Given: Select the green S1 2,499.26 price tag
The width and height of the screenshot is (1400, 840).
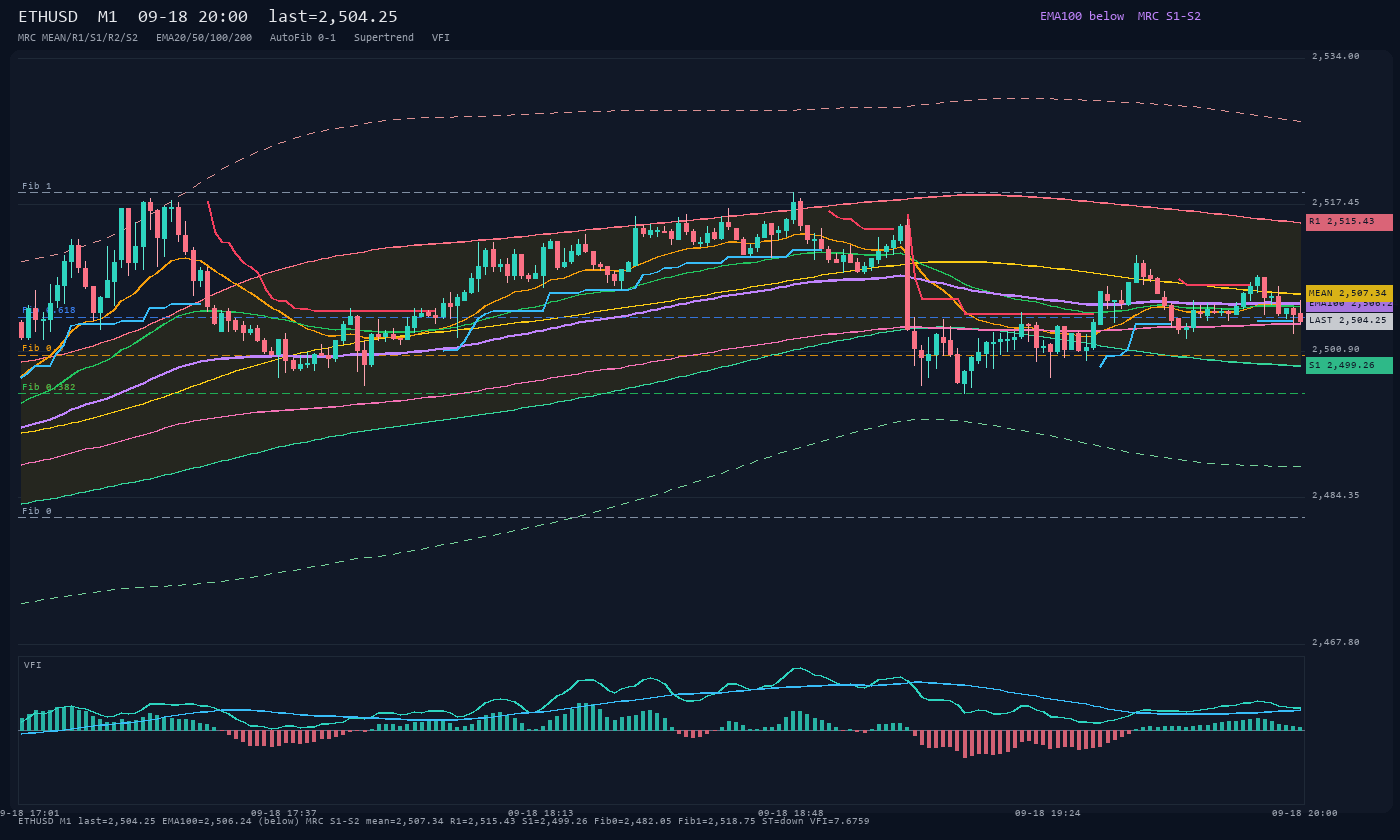Looking at the screenshot, I should (1349, 366).
